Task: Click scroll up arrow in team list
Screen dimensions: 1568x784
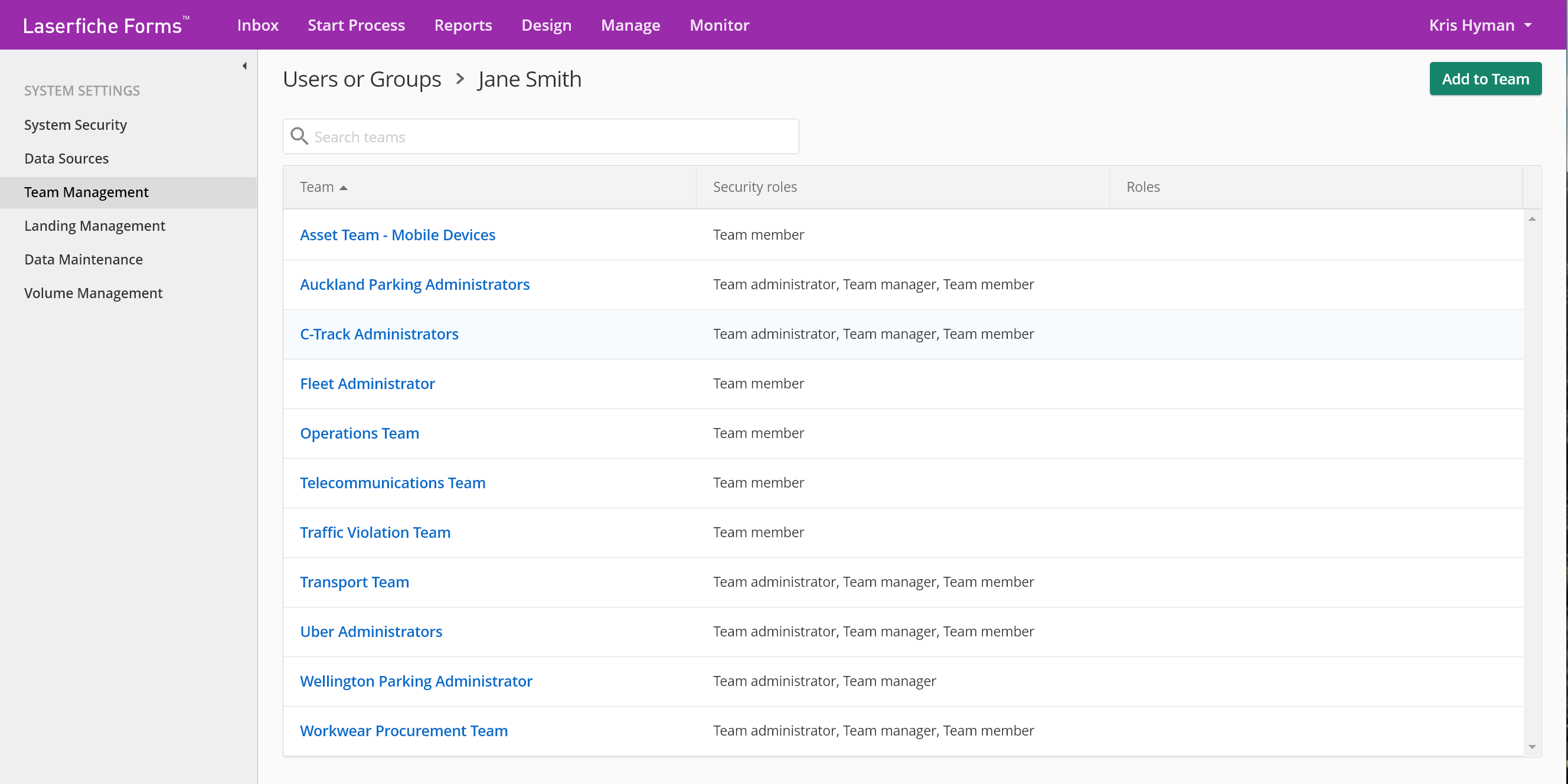Action: tap(1531, 219)
